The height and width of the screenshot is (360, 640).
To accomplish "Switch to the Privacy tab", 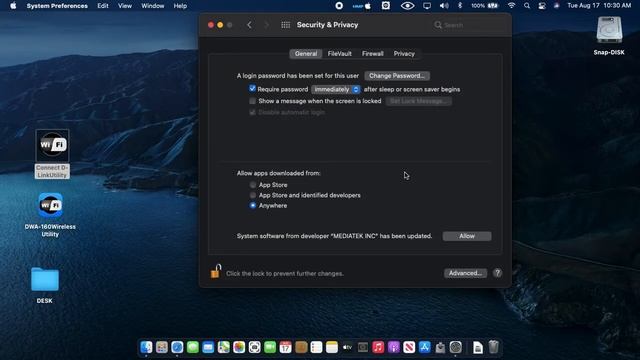I will tap(404, 53).
